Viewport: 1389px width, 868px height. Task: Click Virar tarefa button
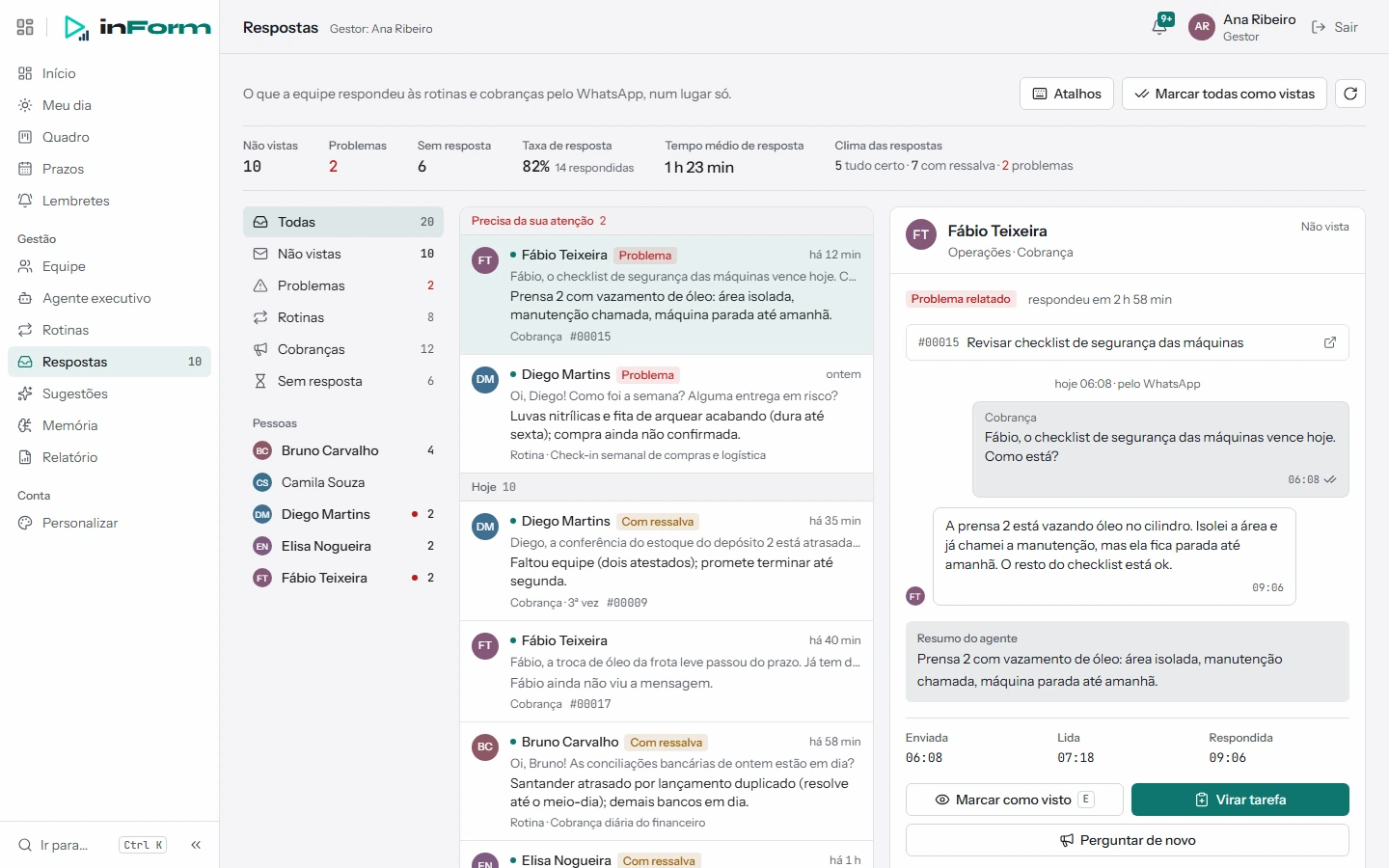[x=1240, y=800]
